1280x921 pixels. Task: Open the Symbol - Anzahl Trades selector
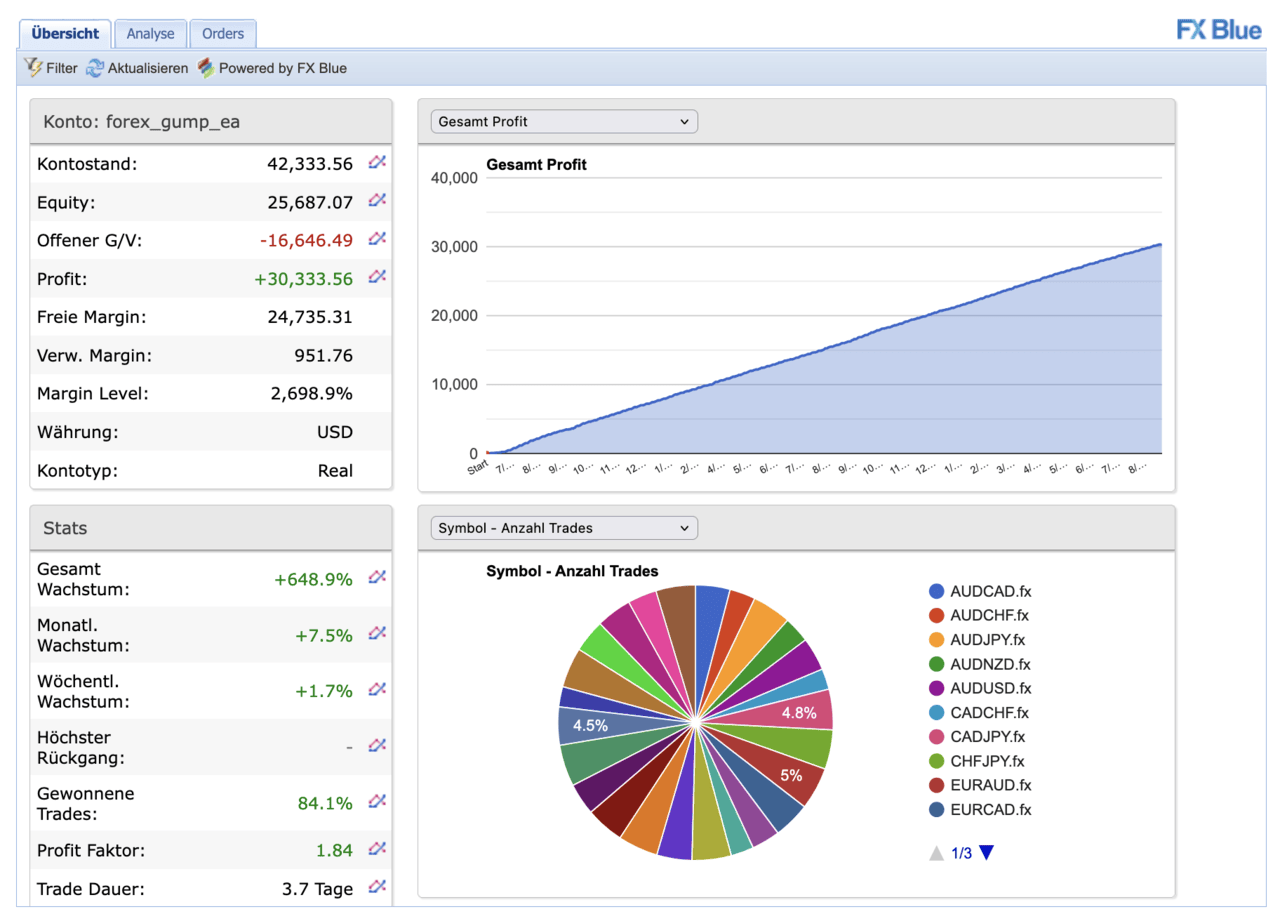click(562, 528)
